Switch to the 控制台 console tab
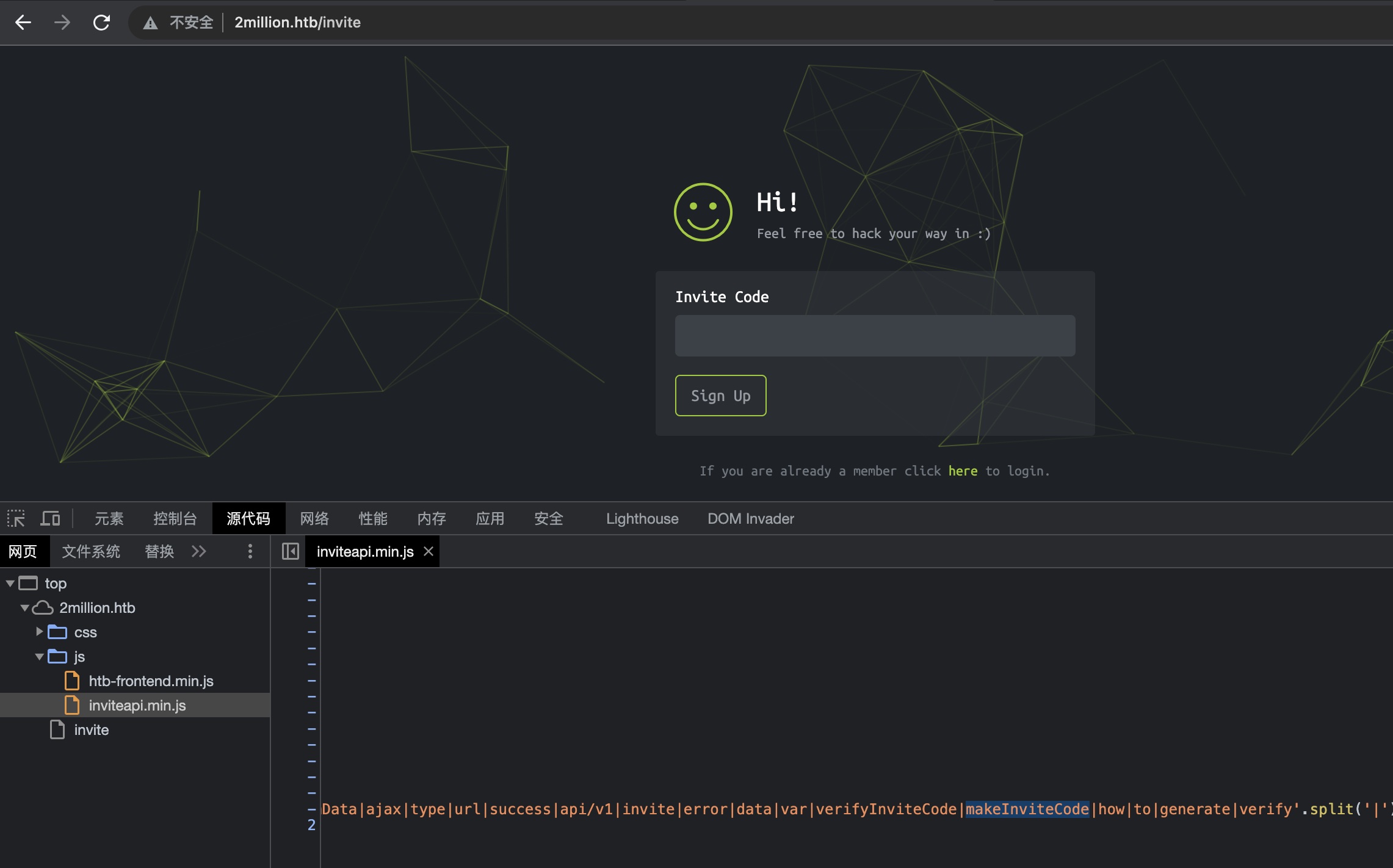The height and width of the screenshot is (868, 1393). [175, 519]
